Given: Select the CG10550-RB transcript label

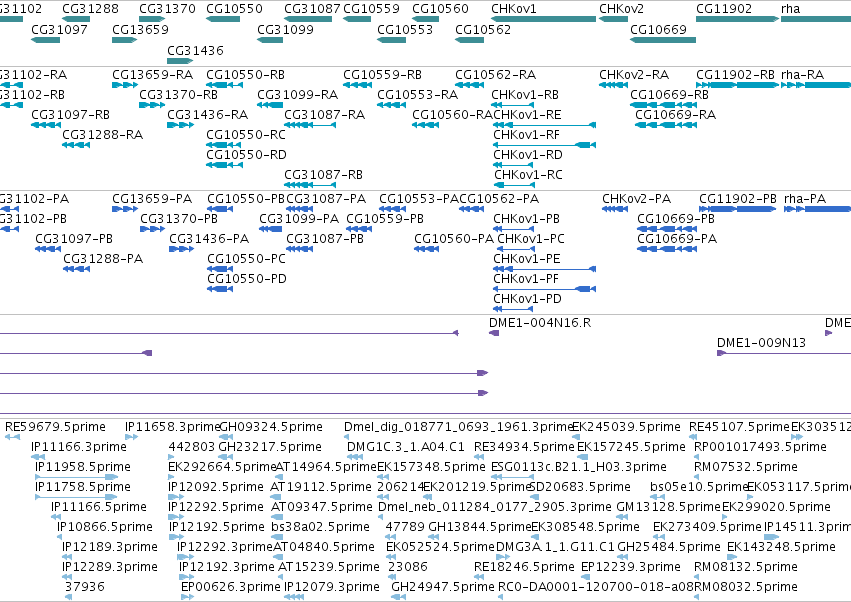Looking at the screenshot, I should click(x=245, y=74).
